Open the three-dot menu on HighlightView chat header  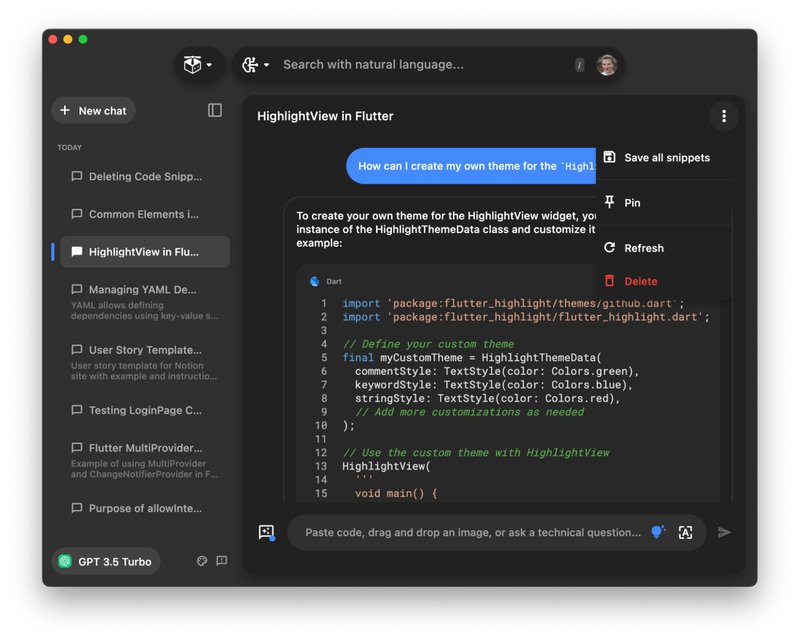tap(724, 116)
